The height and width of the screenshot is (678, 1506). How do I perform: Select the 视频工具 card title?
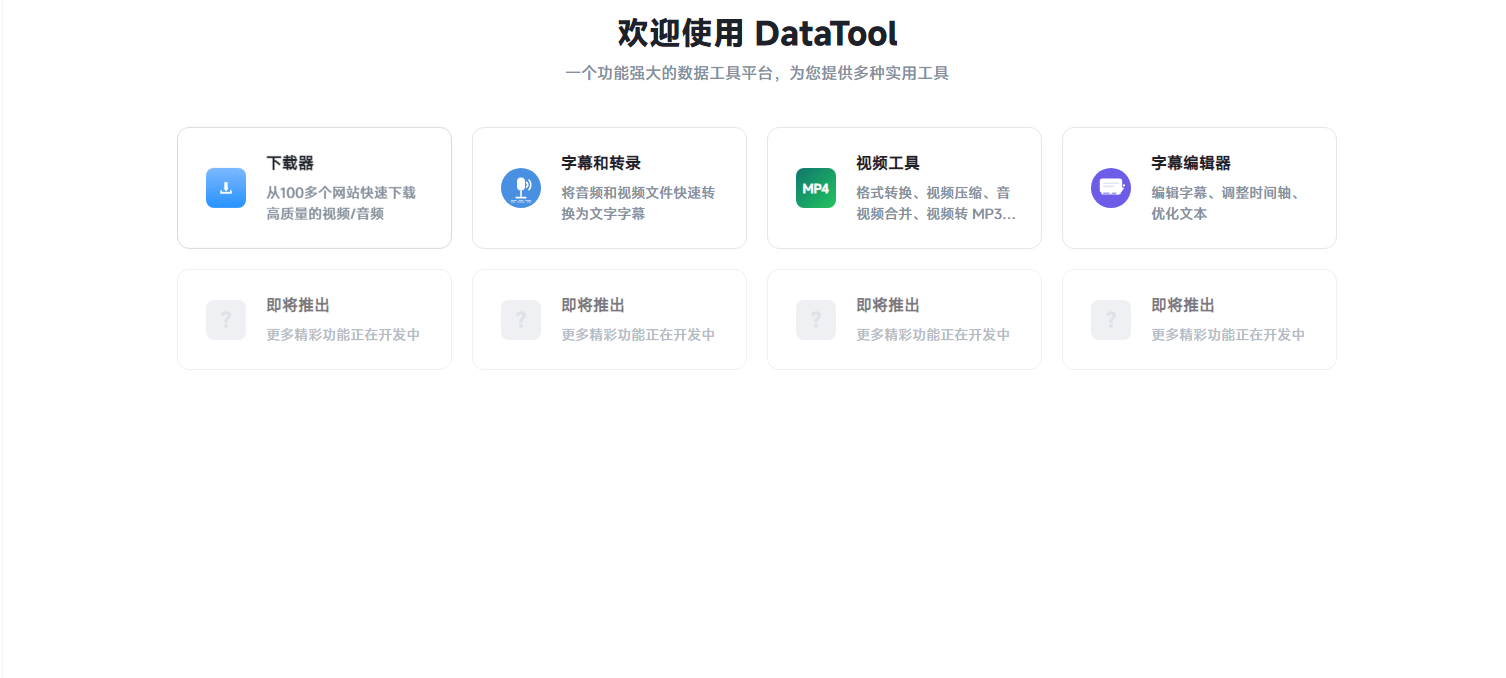888,163
